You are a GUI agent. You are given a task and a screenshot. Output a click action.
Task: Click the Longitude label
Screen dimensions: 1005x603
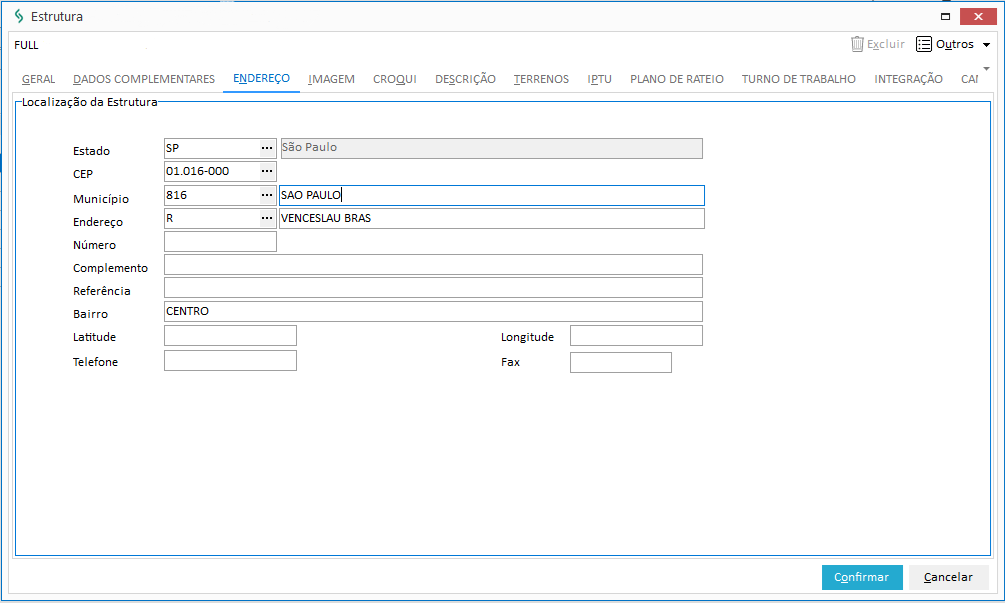pos(527,337)
